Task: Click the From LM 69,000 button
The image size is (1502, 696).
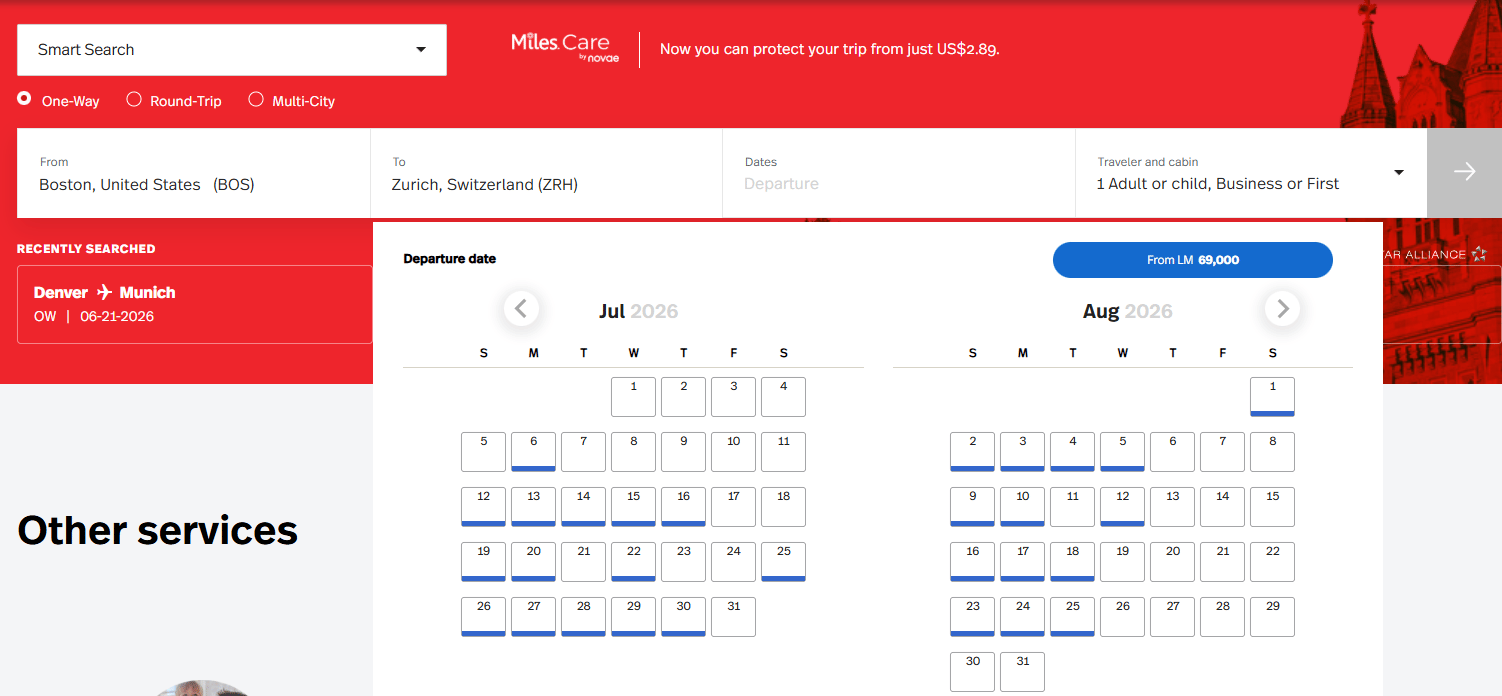Action: click(x=1193, y=260)
